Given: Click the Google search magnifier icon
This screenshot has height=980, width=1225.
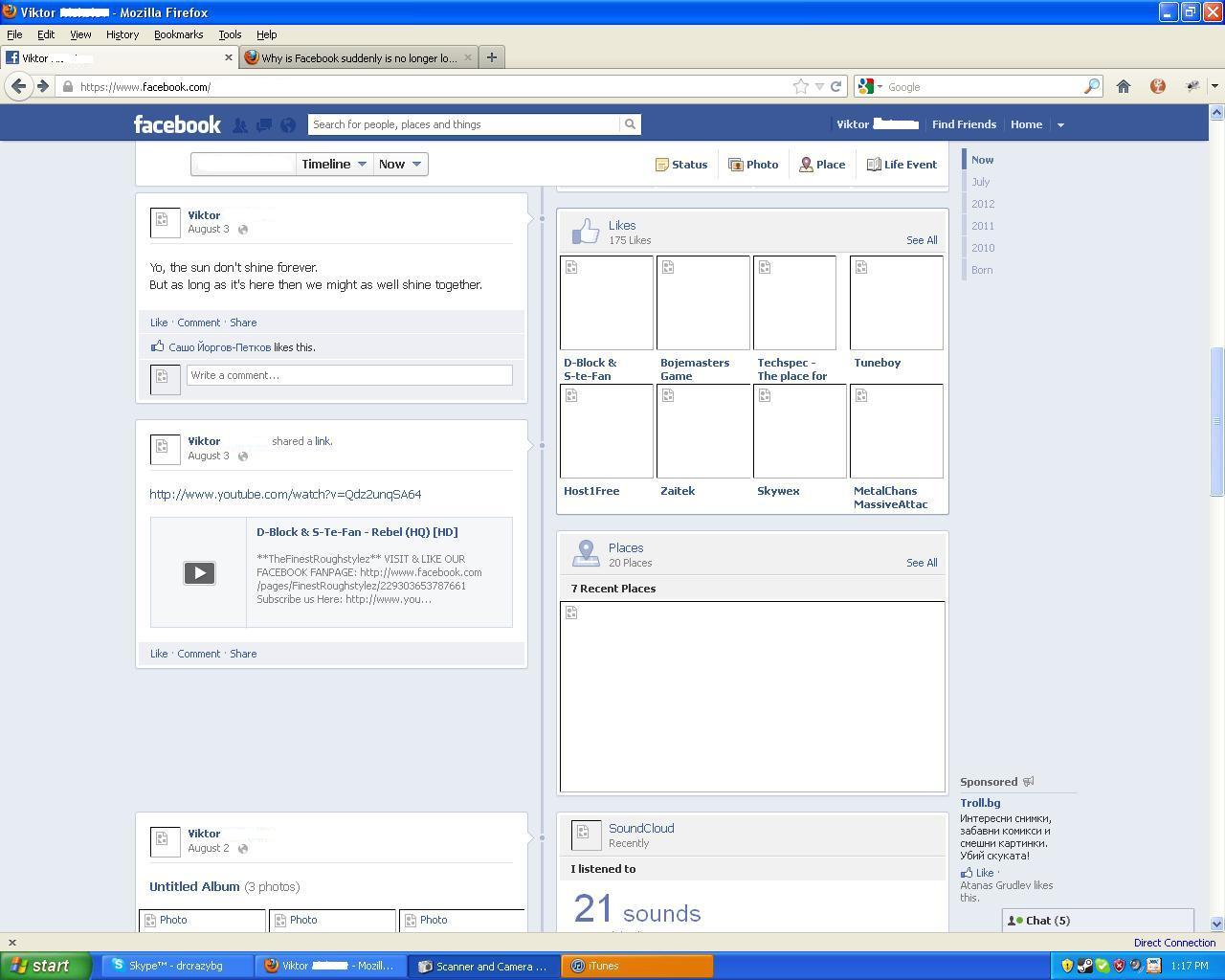Looking at the screenshot, I should (1091, 86).
